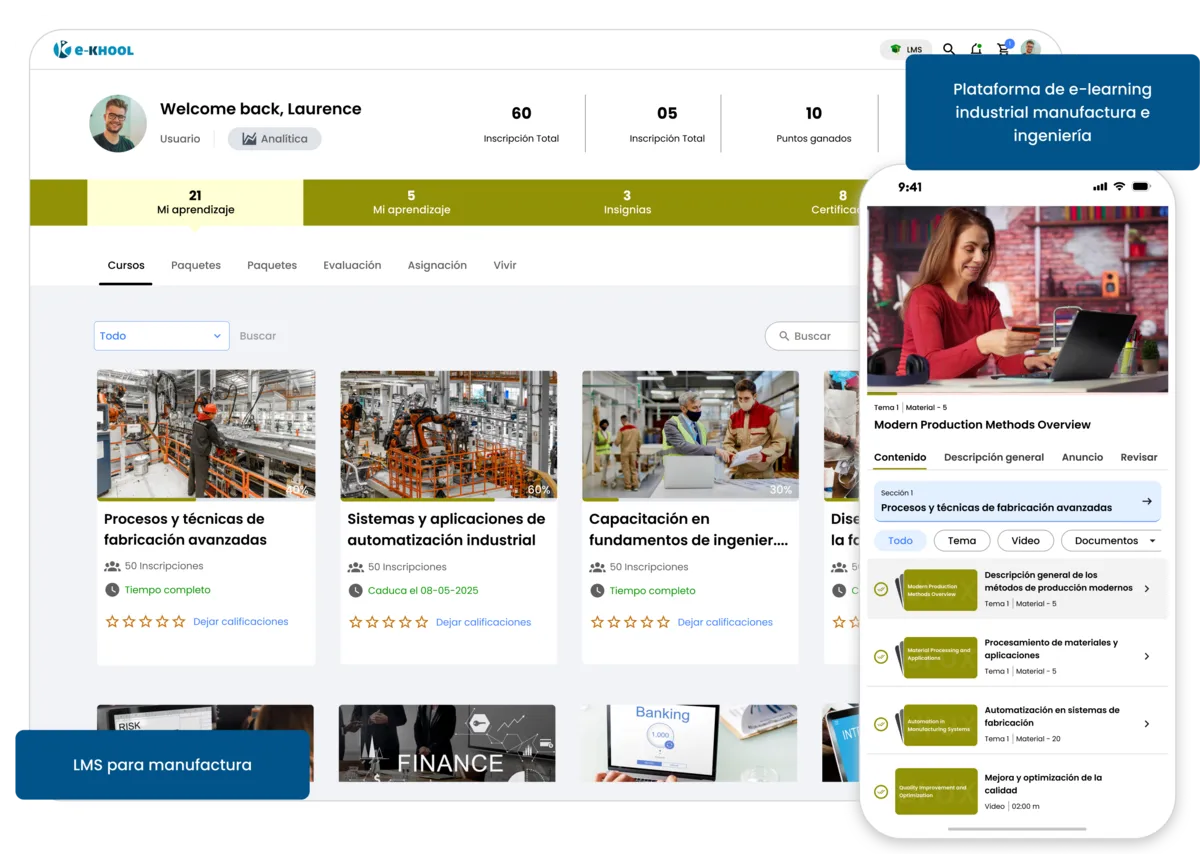View the shopping cart icon in header
Image resolution: width=1200 pixels, height=854 pixels.
coord(1002,49)
